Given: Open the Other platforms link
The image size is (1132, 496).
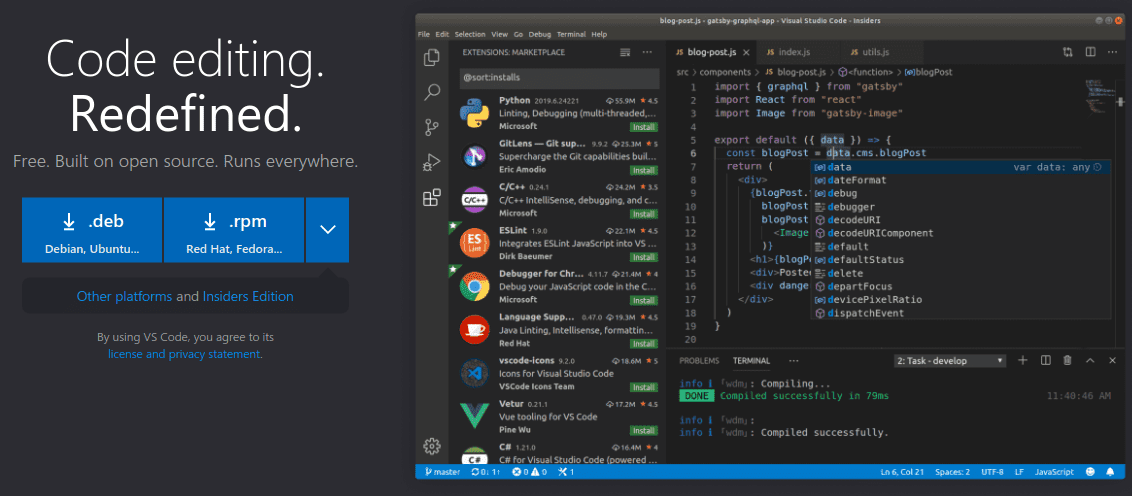Looking at the screenshot, I should coord(124,296).
